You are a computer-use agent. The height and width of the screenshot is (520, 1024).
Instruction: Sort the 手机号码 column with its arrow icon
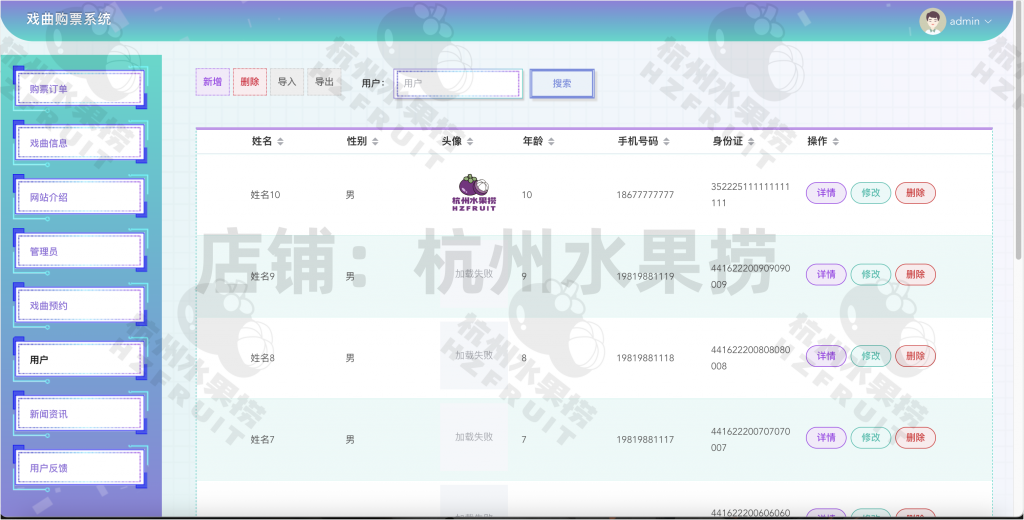pos(666,141)
